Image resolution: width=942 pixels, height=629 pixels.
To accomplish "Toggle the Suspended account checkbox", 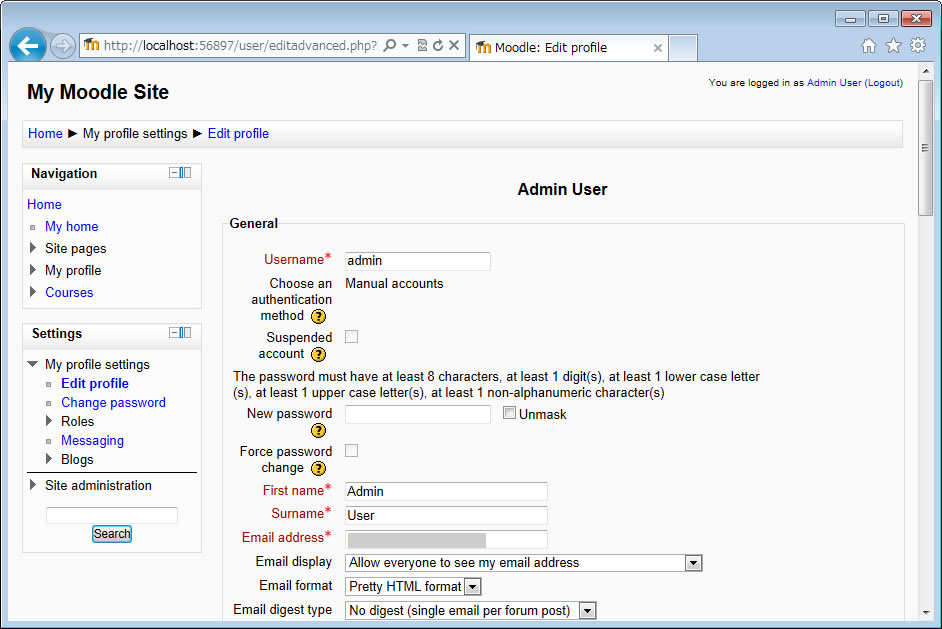I will [x=351, y=337].
